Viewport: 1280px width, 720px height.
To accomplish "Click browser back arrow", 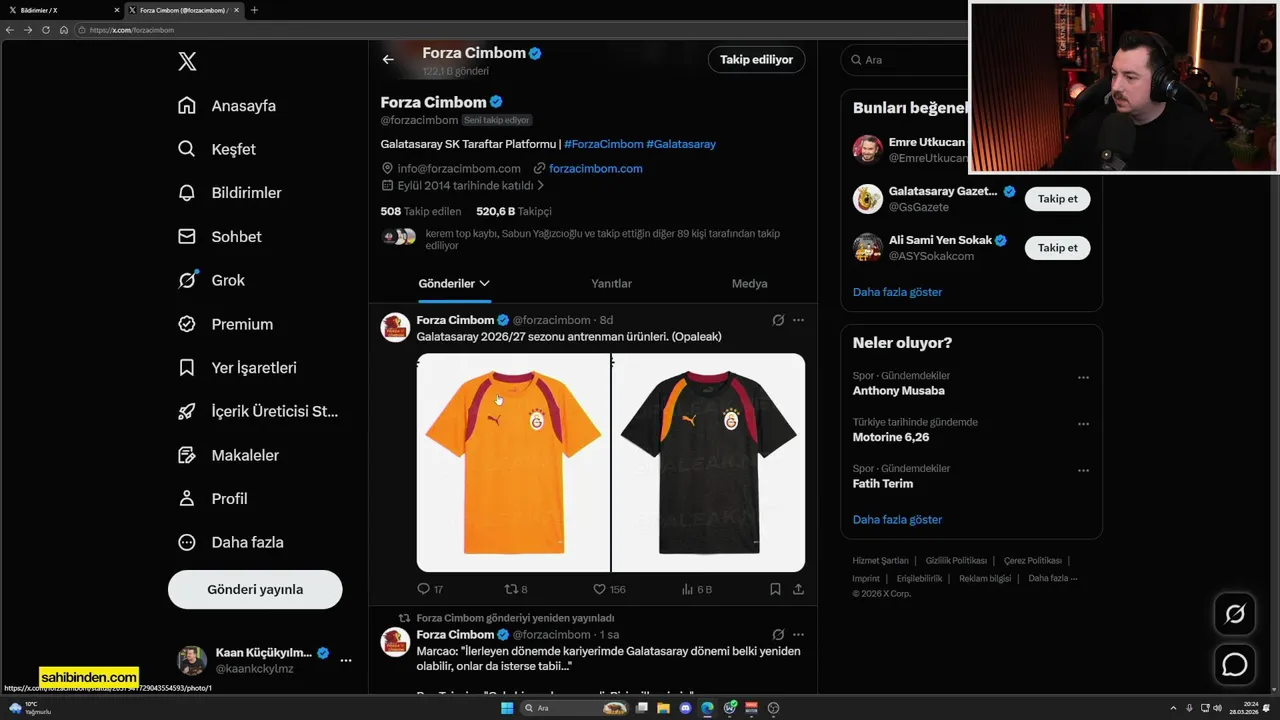I will 10,30.
